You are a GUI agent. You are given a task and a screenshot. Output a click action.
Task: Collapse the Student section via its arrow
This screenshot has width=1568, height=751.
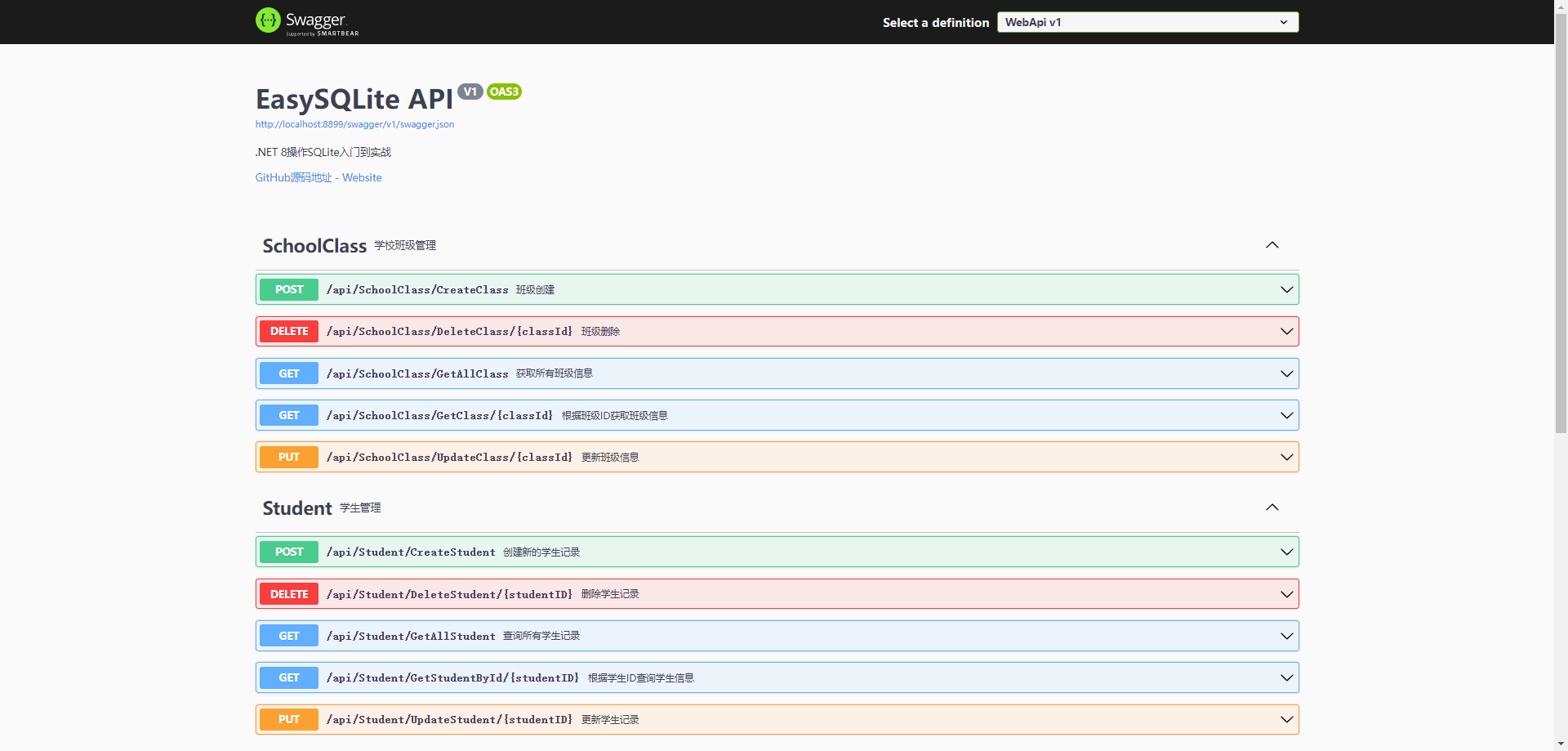click(x=1272, y=507)
